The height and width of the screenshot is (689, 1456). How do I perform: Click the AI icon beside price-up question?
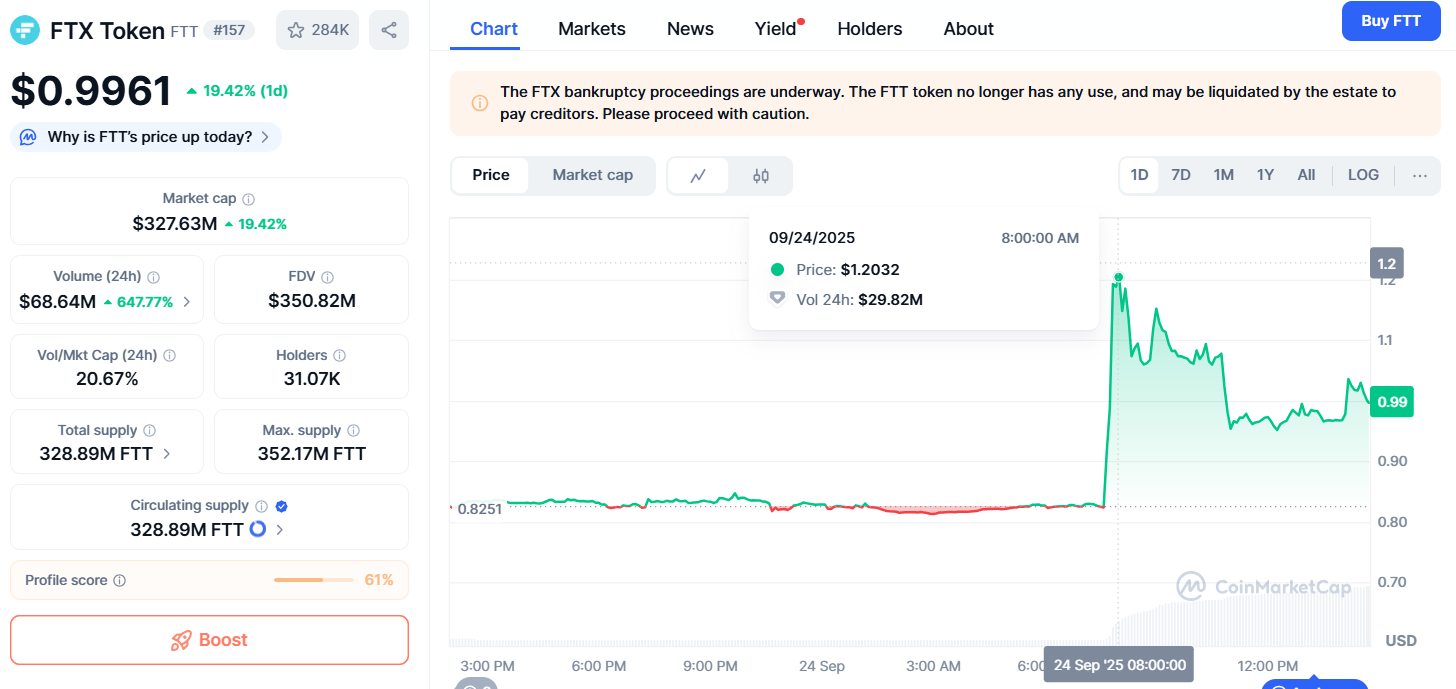(28, 137)
